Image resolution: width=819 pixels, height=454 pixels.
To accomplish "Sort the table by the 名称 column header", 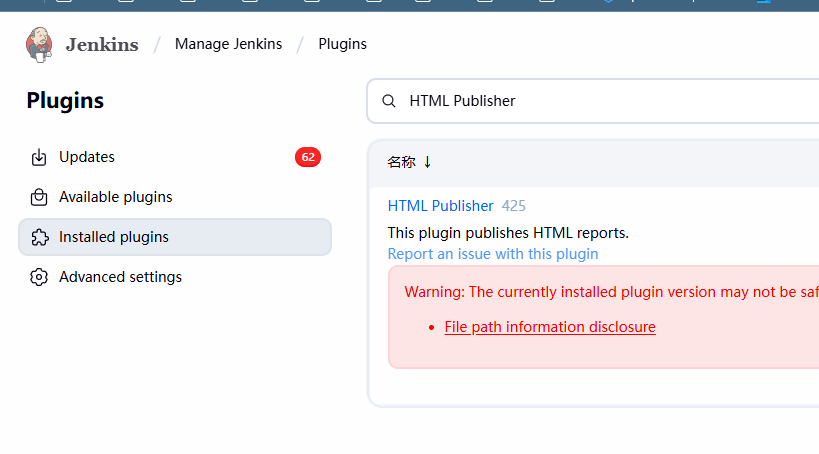I will coord(401,162).
